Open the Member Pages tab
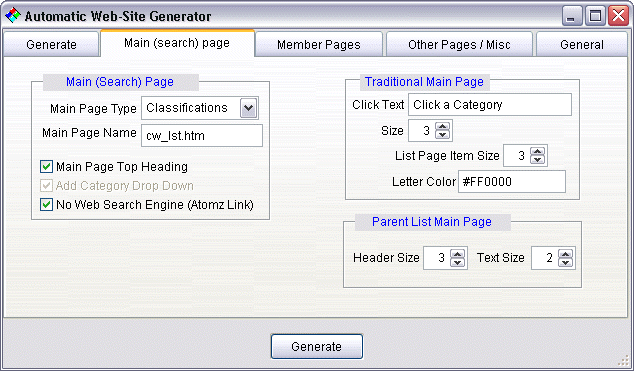Viewport: 634px width, 371px height. (319, 44)
